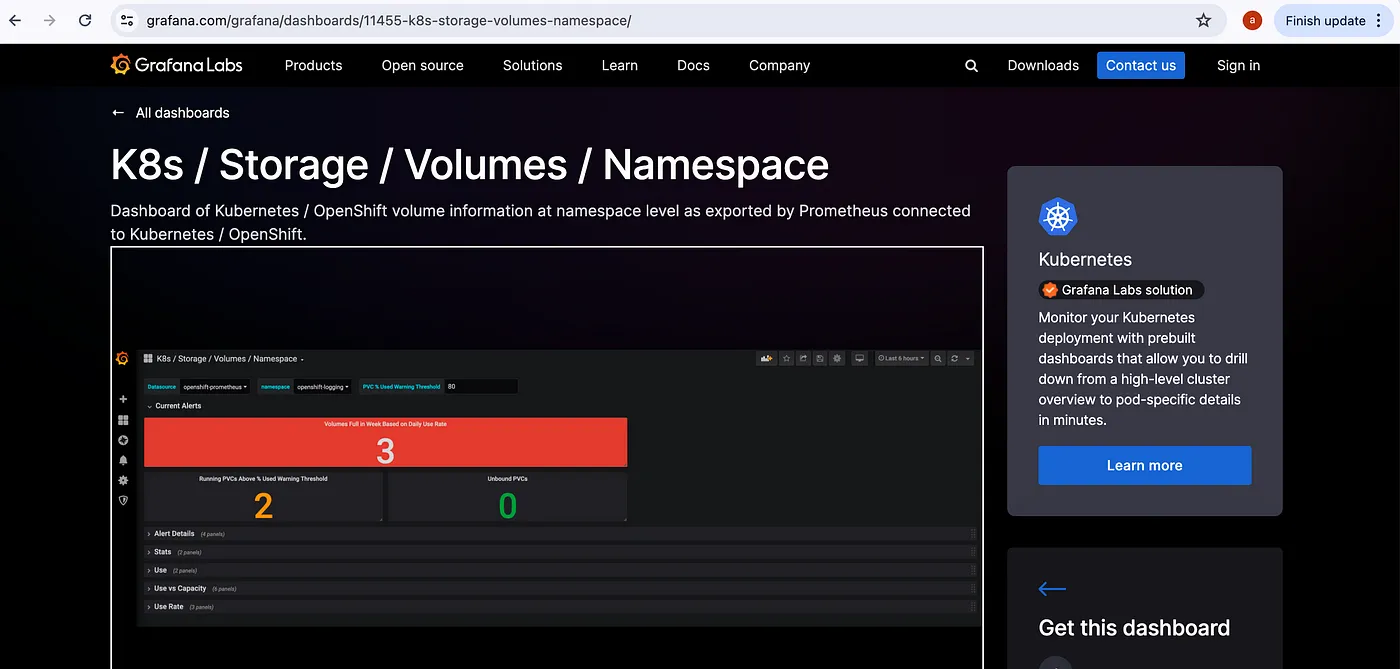Click the Grafana Labs logo
Image resolution: width=1400 pixels, height=669 pixels.
176,65
